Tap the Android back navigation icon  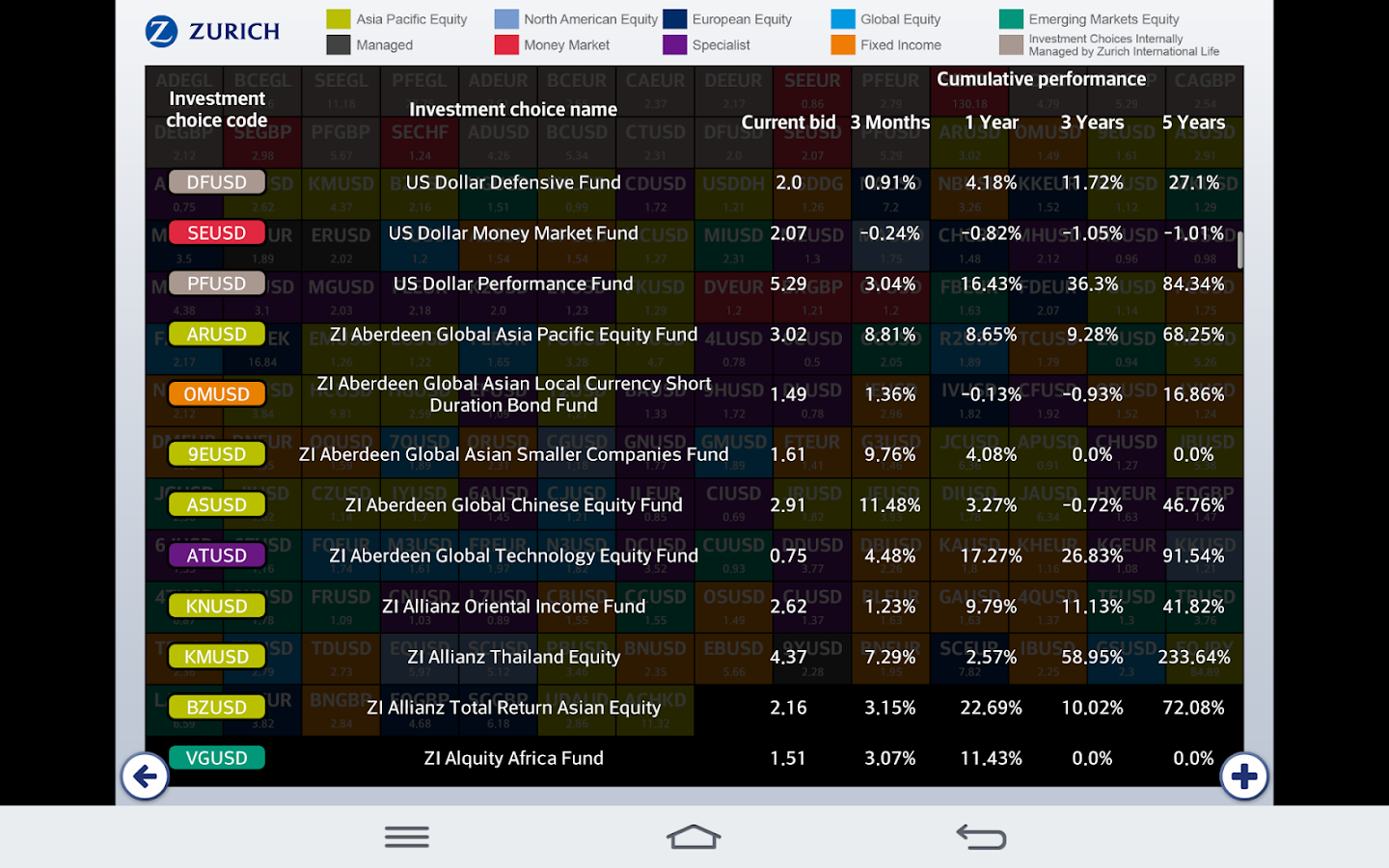981,837
